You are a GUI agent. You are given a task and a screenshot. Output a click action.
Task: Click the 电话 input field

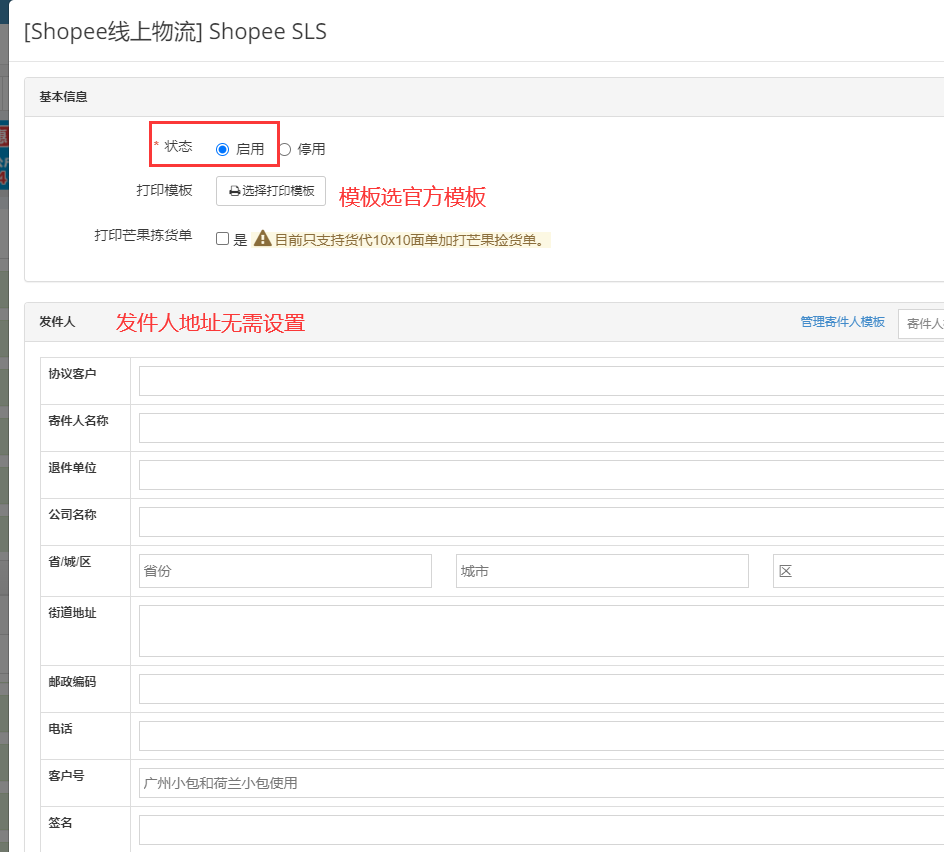point(541,736)
